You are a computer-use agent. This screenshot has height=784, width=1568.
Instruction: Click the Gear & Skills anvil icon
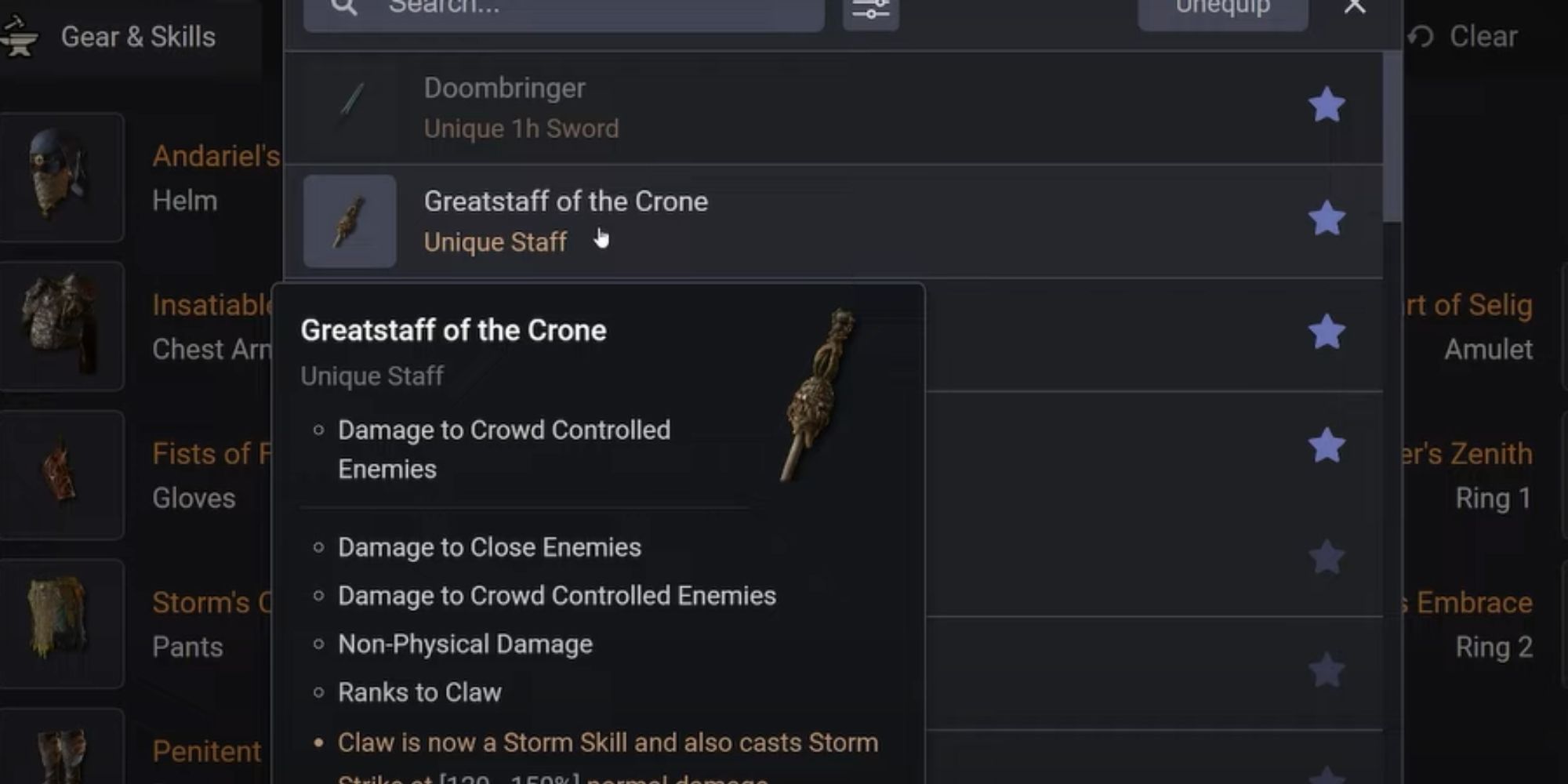(19, 37)
